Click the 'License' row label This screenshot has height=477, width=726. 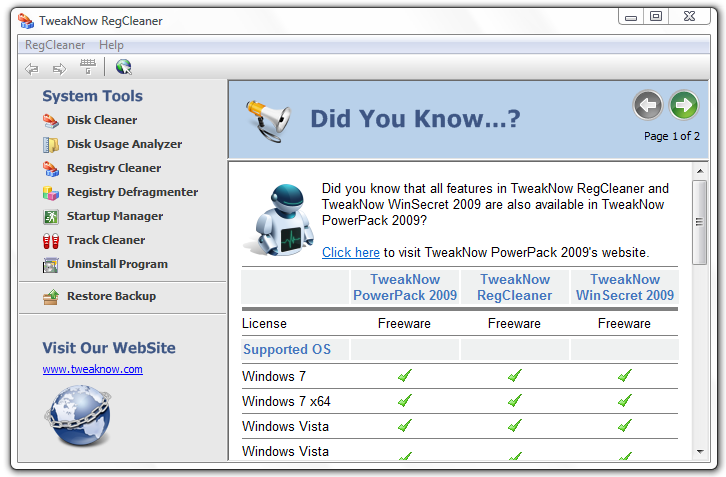point(264,324)
